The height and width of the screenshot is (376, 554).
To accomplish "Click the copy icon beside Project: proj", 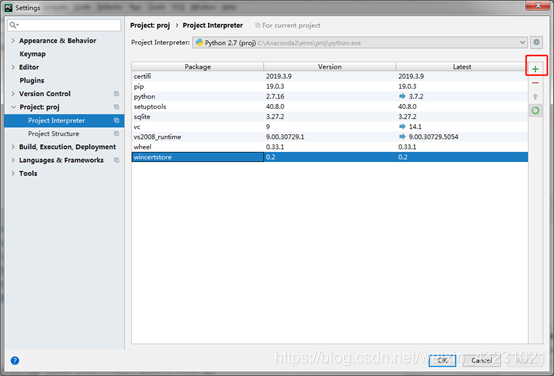I will click(116, 107).
